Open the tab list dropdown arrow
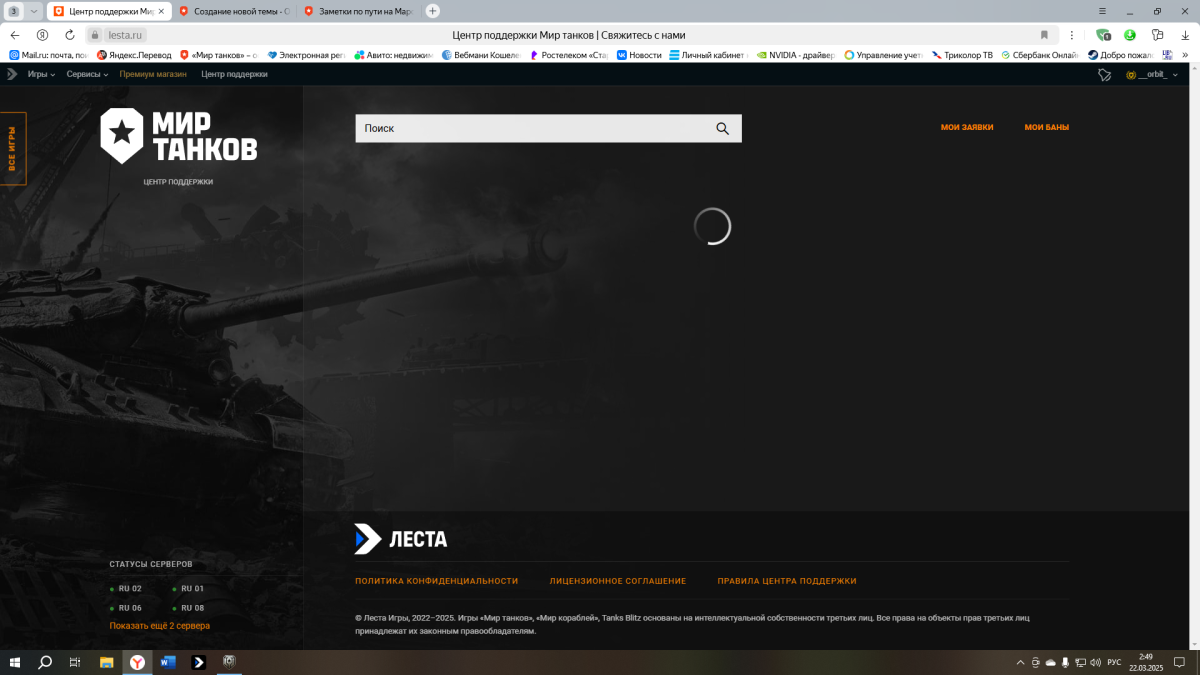This screenshot has height=675, width=1200. [34, 11]
